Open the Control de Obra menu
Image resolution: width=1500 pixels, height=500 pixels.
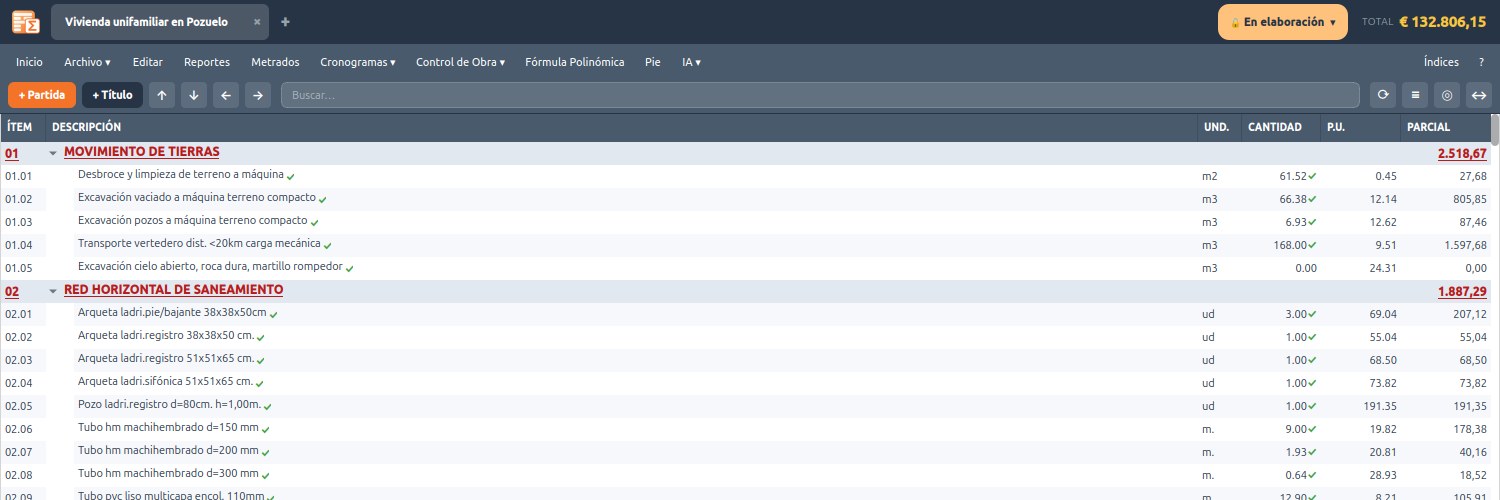click(x=460, y=62)
